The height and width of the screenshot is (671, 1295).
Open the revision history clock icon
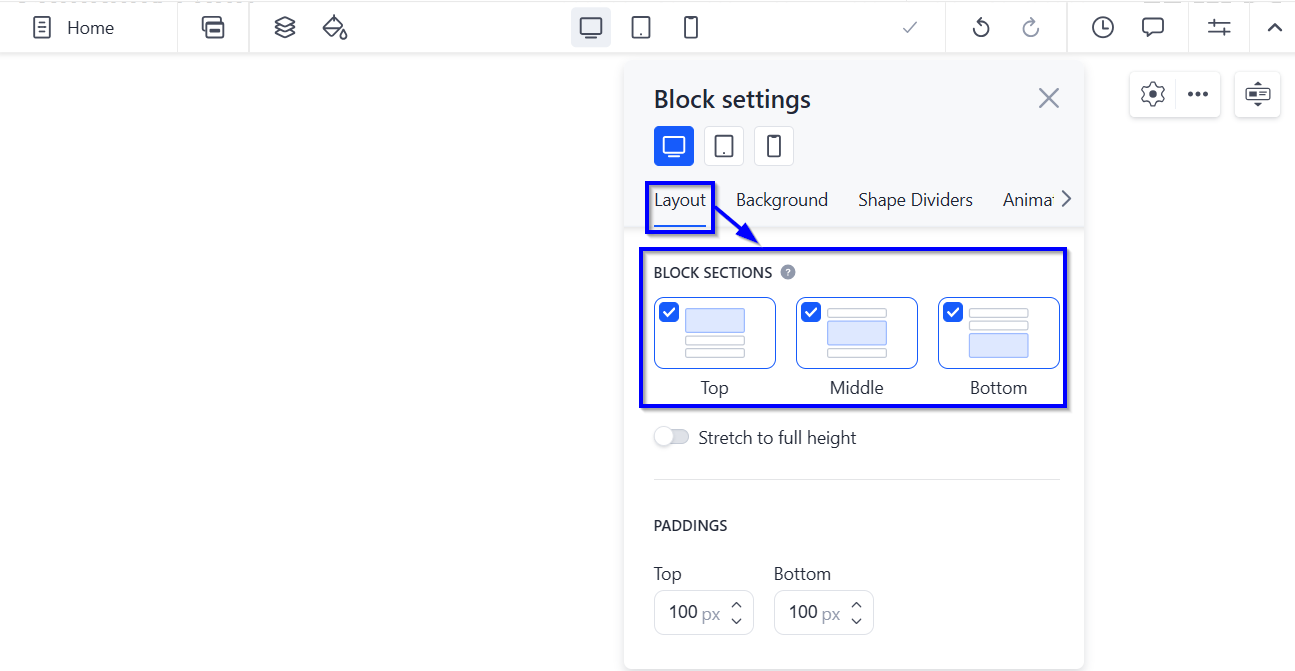coord(1103,28)
